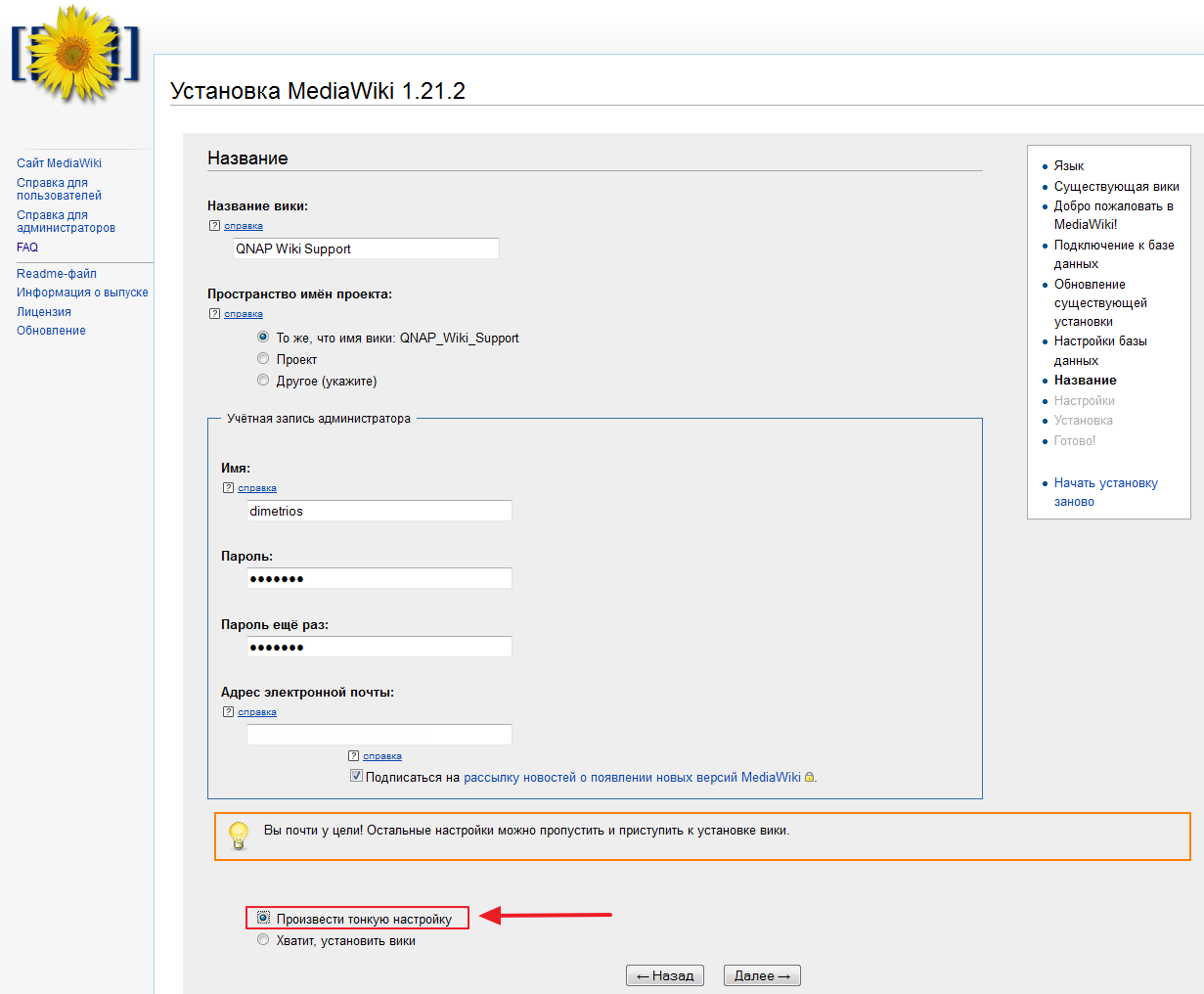The height and width of the screenshot is (994, 1204).
Task: Focus the Пароль ещё раз input field
Action: click(379, 647)
